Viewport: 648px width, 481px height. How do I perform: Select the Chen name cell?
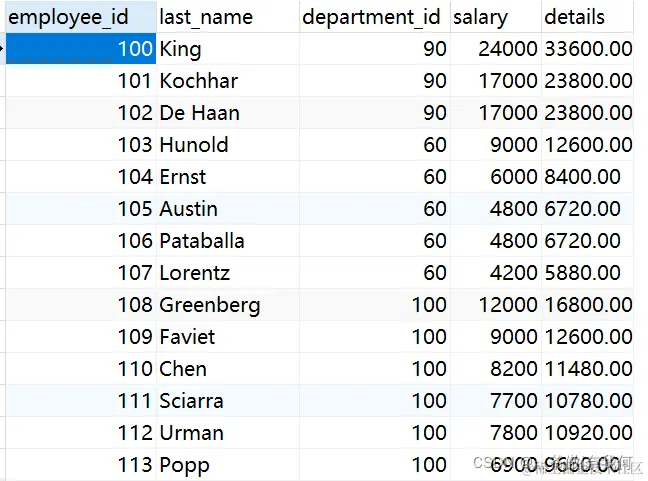pos(228,369)
